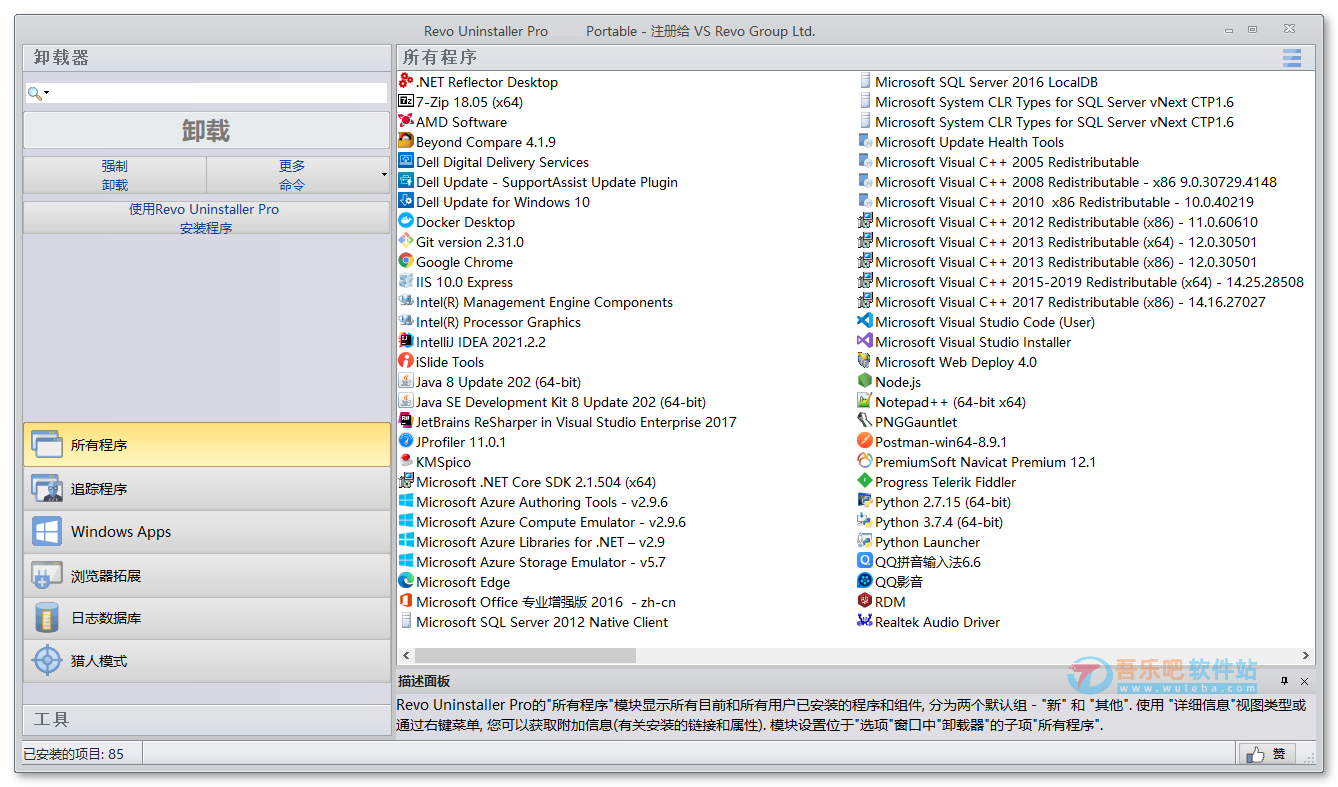This screenshot has width=1338, height=787.
Task: Select the Visual Studio Code icon
Action: (x=865, y=322)
